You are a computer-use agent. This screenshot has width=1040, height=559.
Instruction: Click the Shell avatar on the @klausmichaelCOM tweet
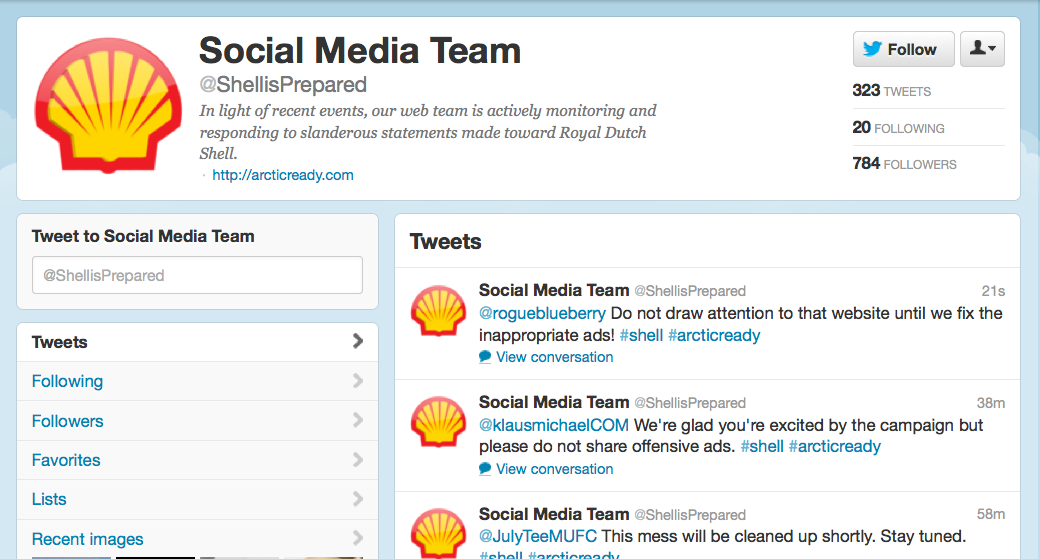click(x=438, y=422)
